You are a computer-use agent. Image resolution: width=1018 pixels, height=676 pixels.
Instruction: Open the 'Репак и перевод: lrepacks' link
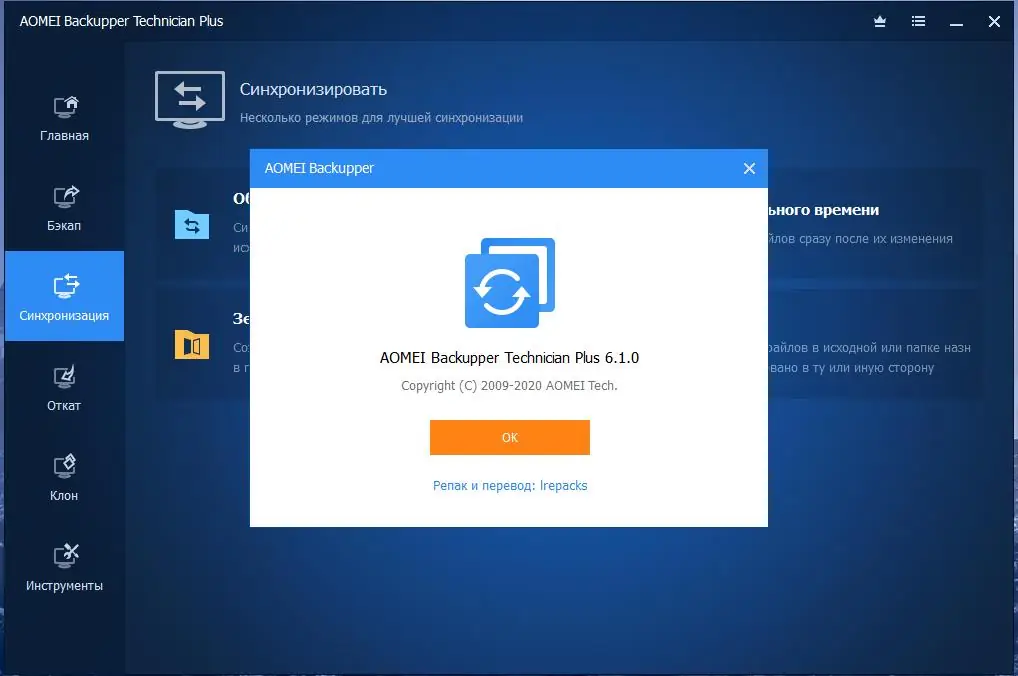510,485
